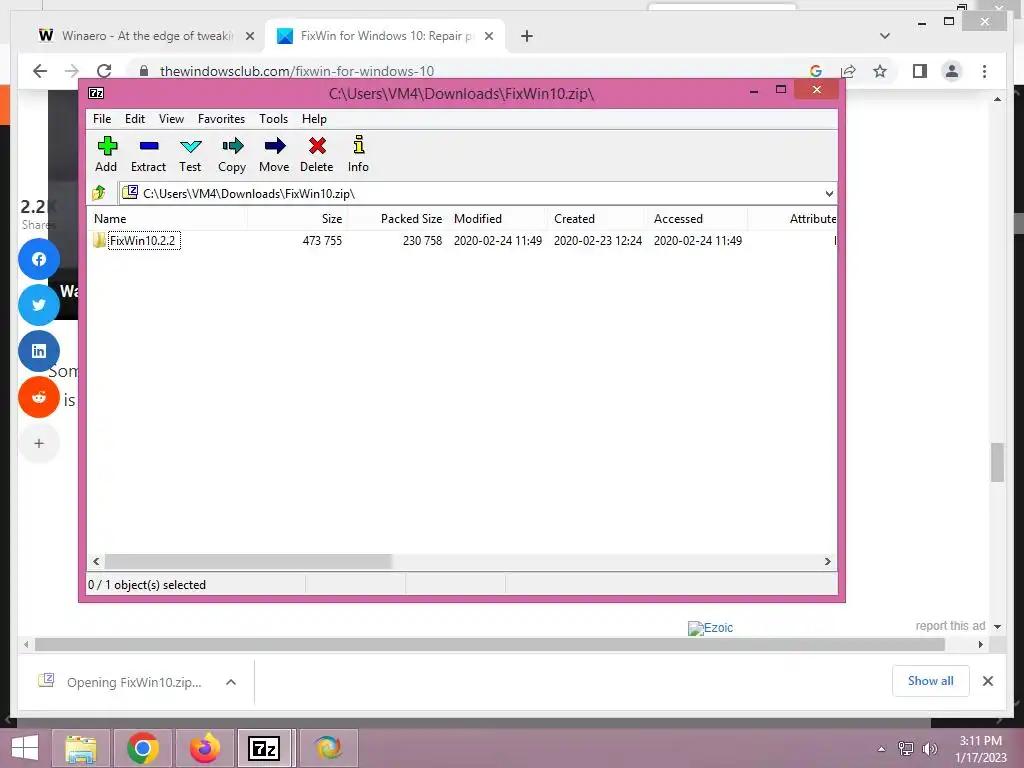Click Show all downloads button
Screen dimensions: 1024x768
tap(931, 681)
